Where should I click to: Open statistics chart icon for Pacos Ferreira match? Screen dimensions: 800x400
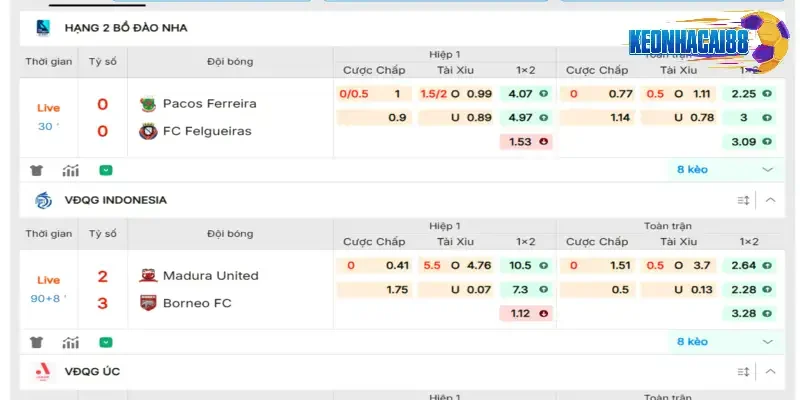(70, 170)
